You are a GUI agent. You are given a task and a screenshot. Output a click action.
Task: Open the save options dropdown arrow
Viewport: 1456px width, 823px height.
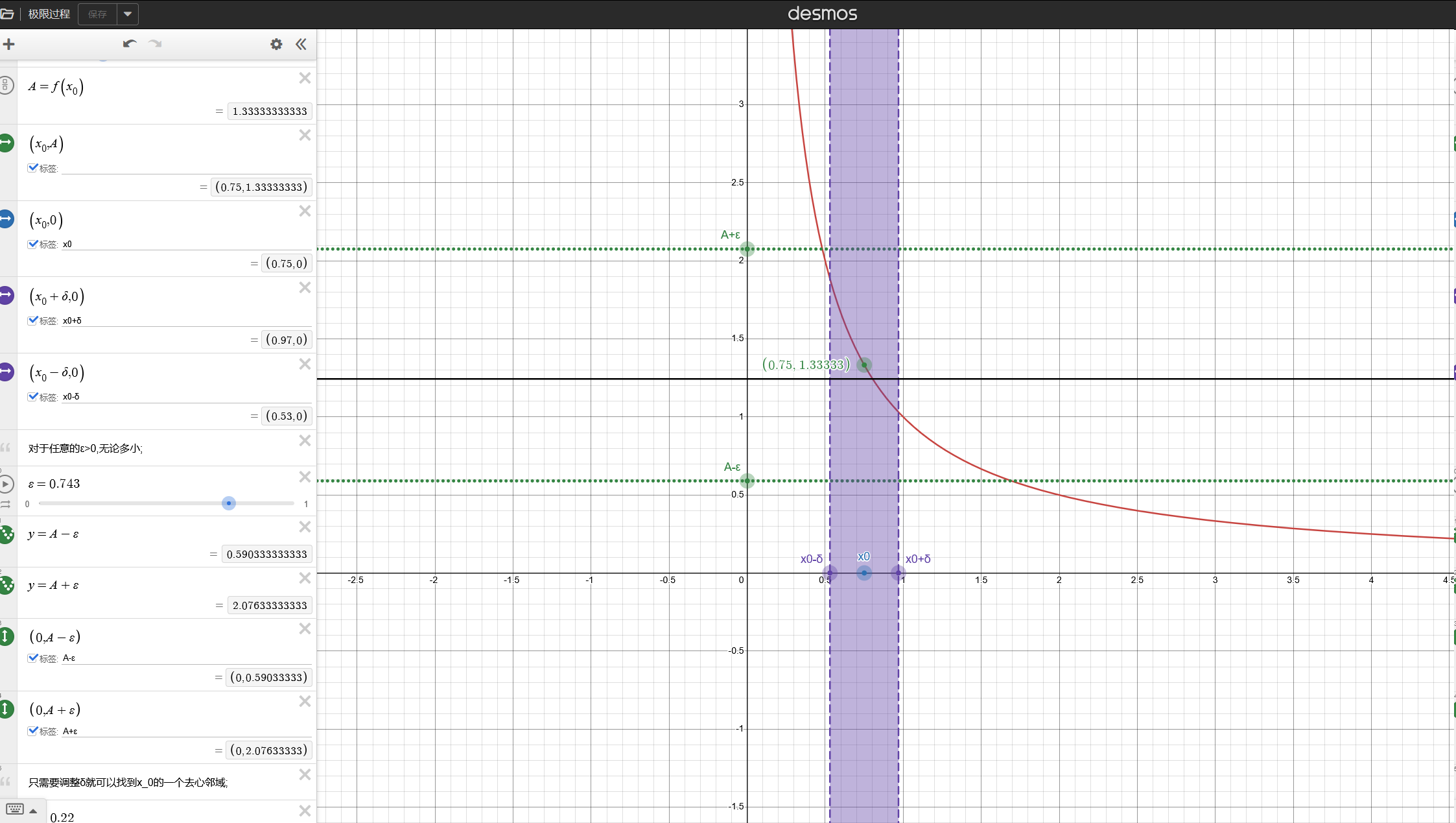(x=128, y=14)
